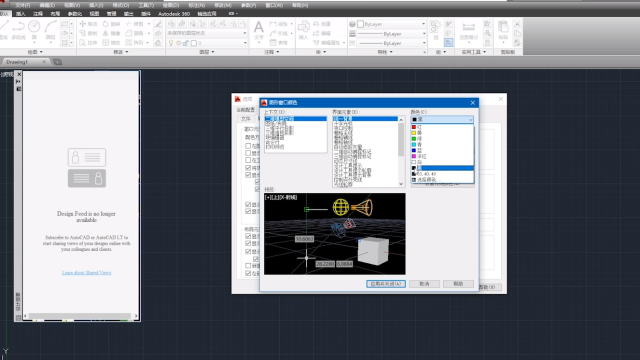The height and width of the screenshot is (360, 640).
Task: Click the Insert block icon in the ribbon
Action: click(x=303, y=30)
